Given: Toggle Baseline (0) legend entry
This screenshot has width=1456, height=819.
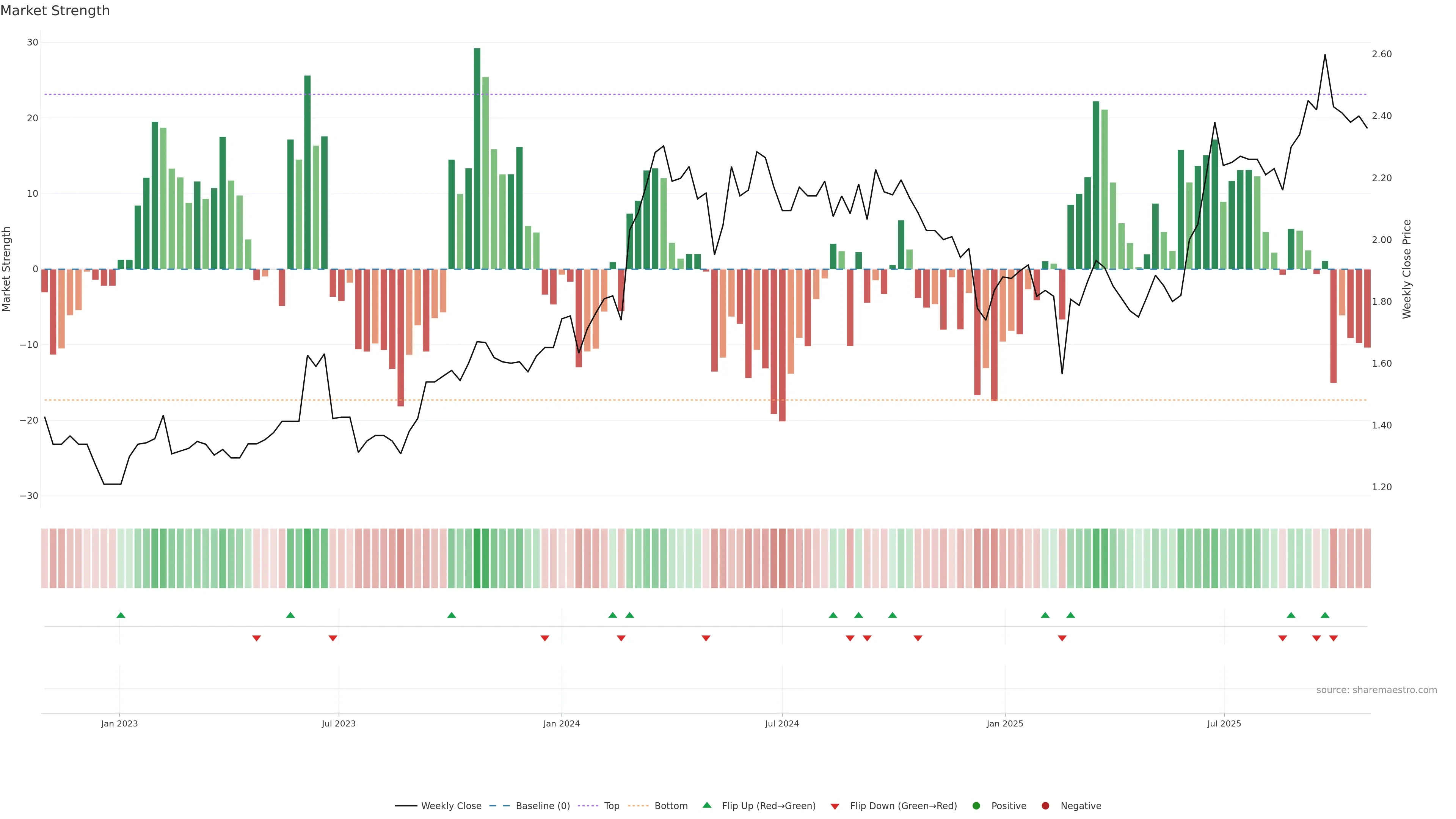Looking at the screenshot, I should 542,806.
